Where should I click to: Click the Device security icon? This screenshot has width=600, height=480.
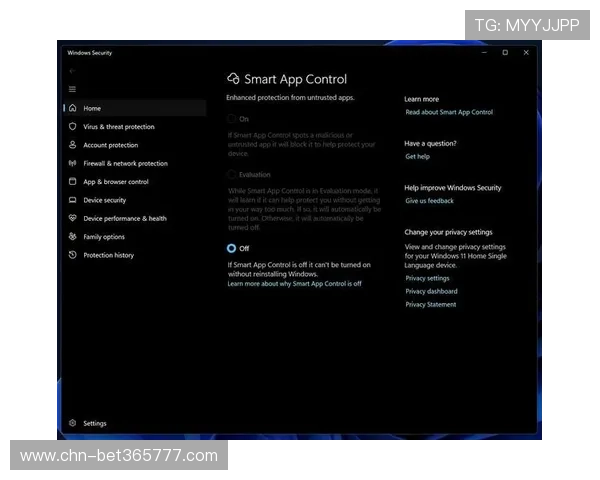[73, 200]
